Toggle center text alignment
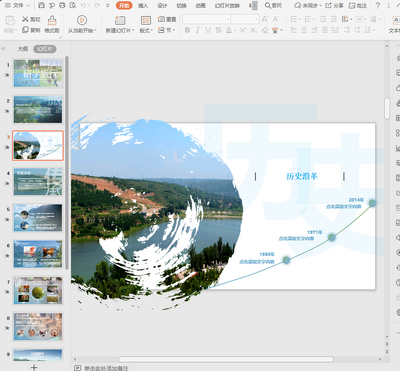The width and height of the screenshot is (400, 371). 304,30
